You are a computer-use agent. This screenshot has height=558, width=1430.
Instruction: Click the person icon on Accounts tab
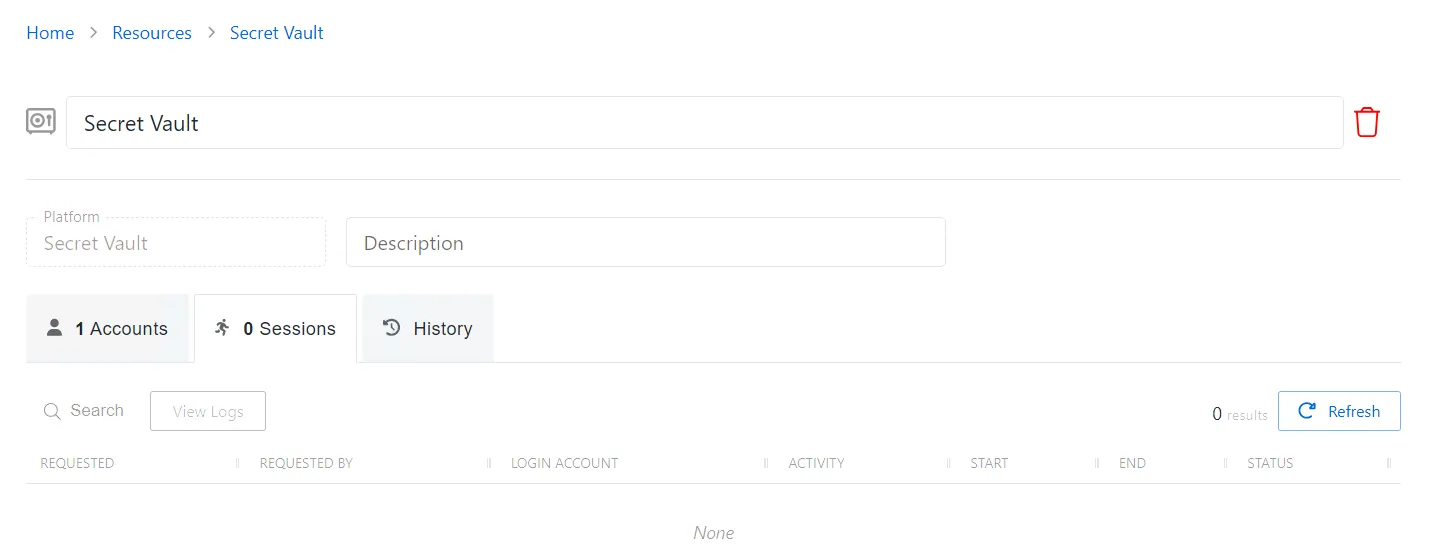(55, 328)
